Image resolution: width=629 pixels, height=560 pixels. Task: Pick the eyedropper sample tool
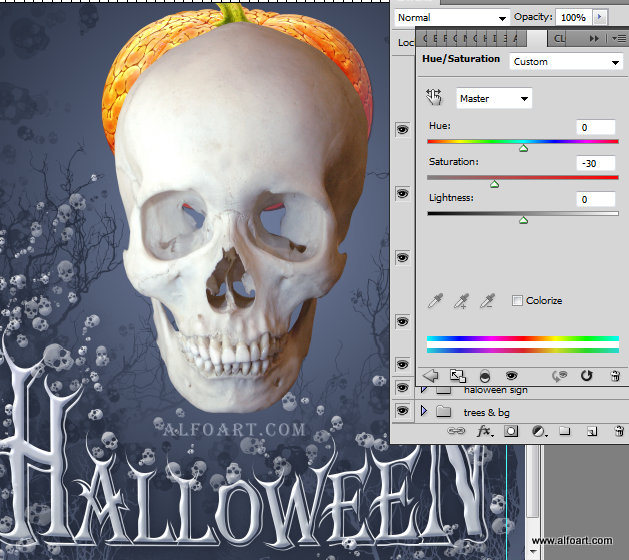(435, 301)
